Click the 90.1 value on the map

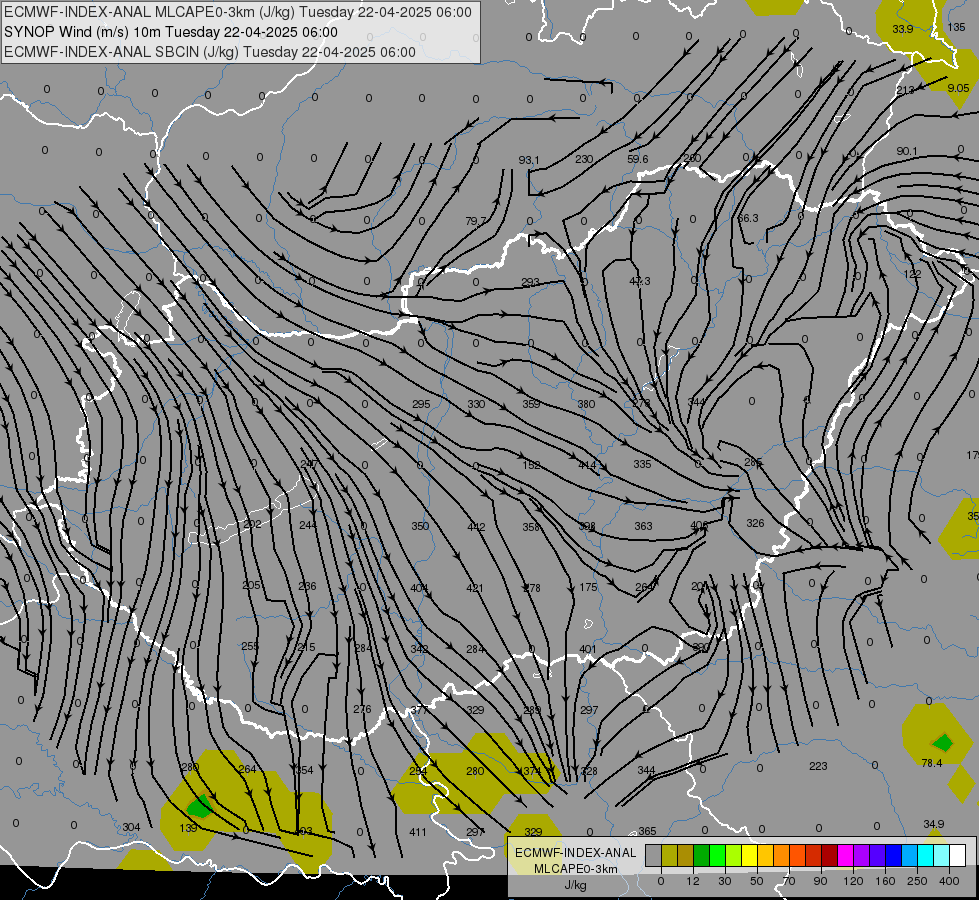point(907,151)
